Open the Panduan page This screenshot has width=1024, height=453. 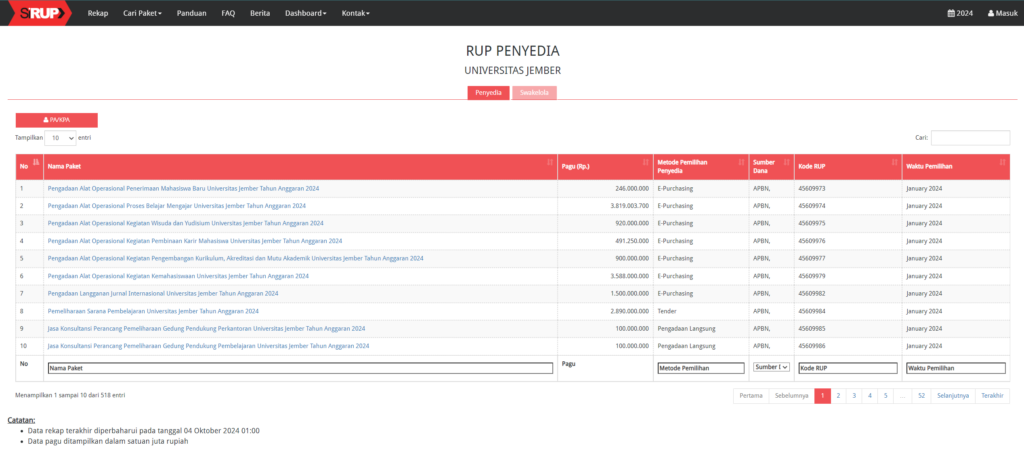coord(191,13)
